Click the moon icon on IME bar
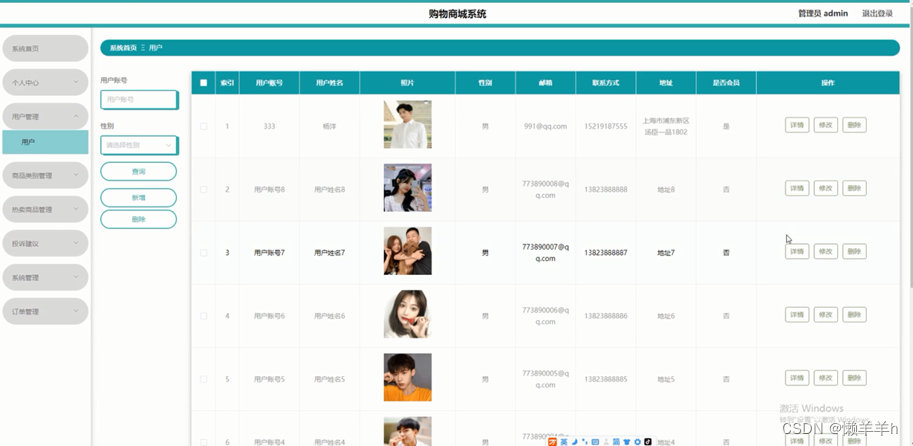The image size is (913, 446). [575, 442]
